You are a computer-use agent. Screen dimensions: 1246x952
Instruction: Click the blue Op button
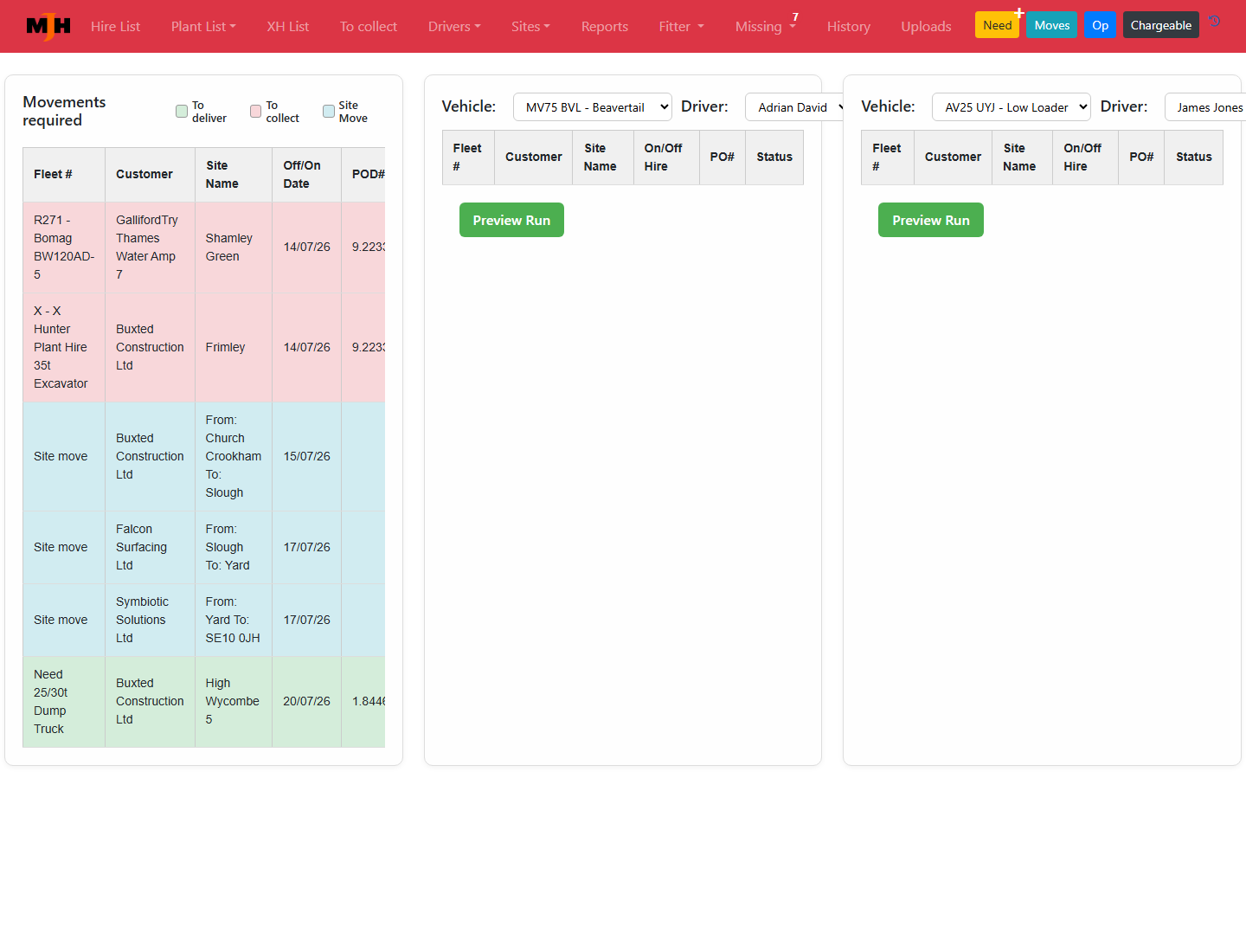point(1101,25)
